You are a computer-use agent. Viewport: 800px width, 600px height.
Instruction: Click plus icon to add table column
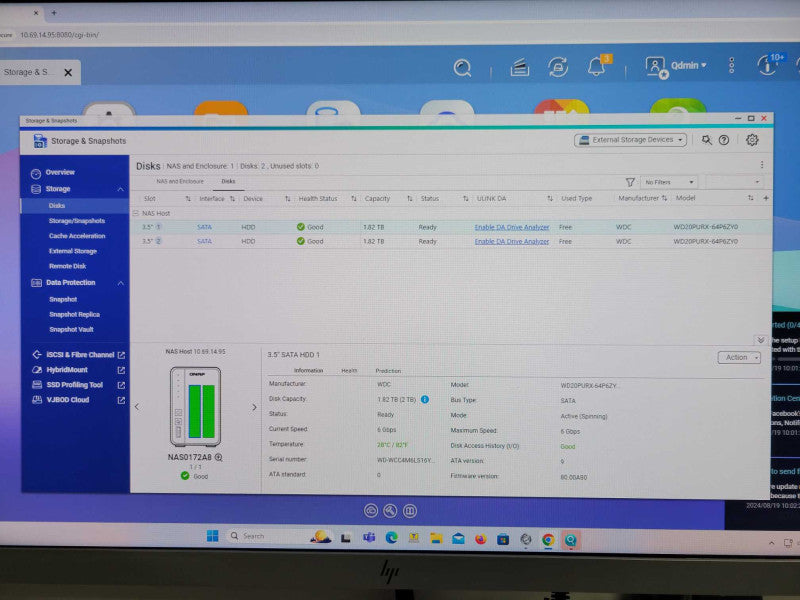pyautogui.click(x=766, y=198)
